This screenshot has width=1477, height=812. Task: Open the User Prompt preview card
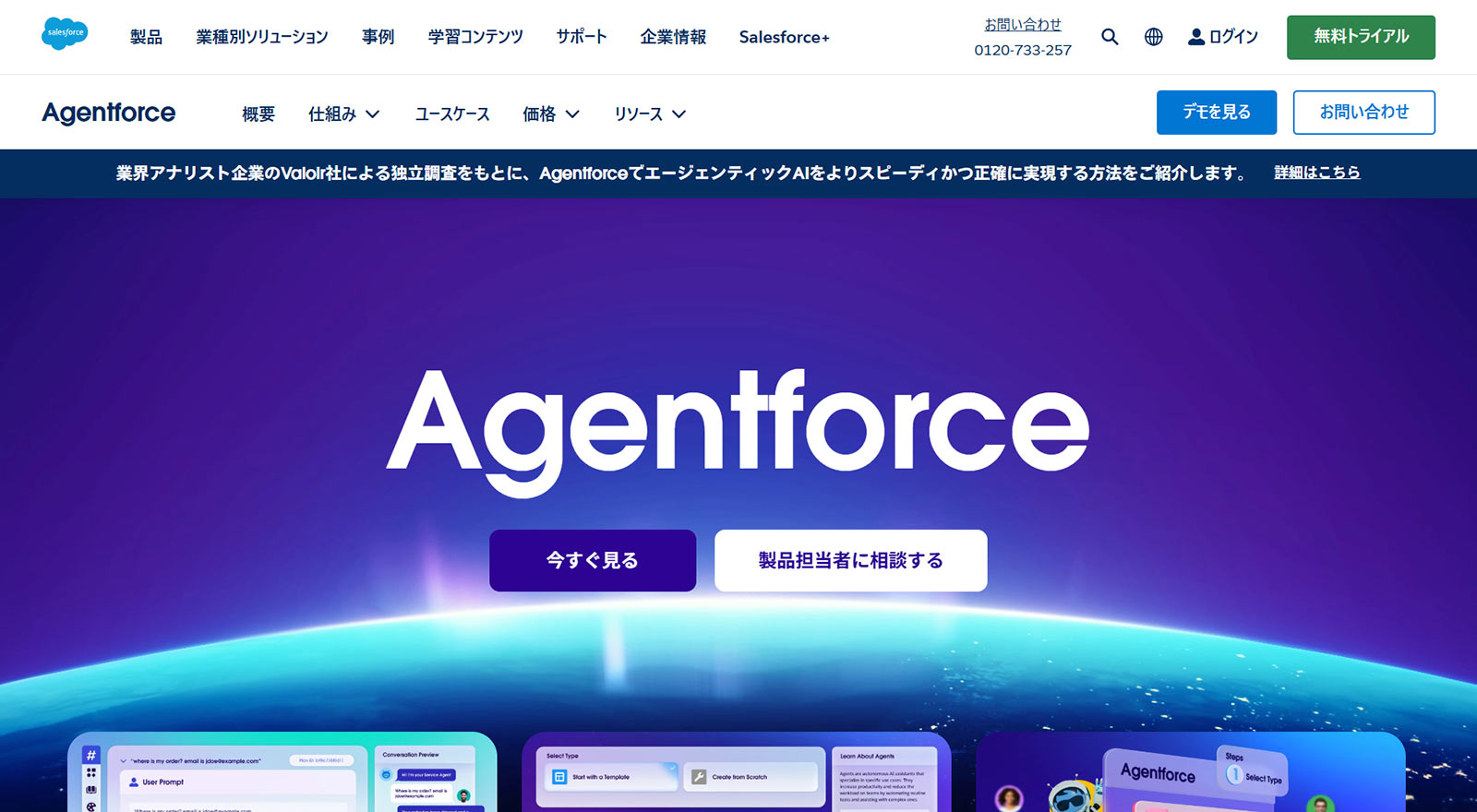(282, 772)
